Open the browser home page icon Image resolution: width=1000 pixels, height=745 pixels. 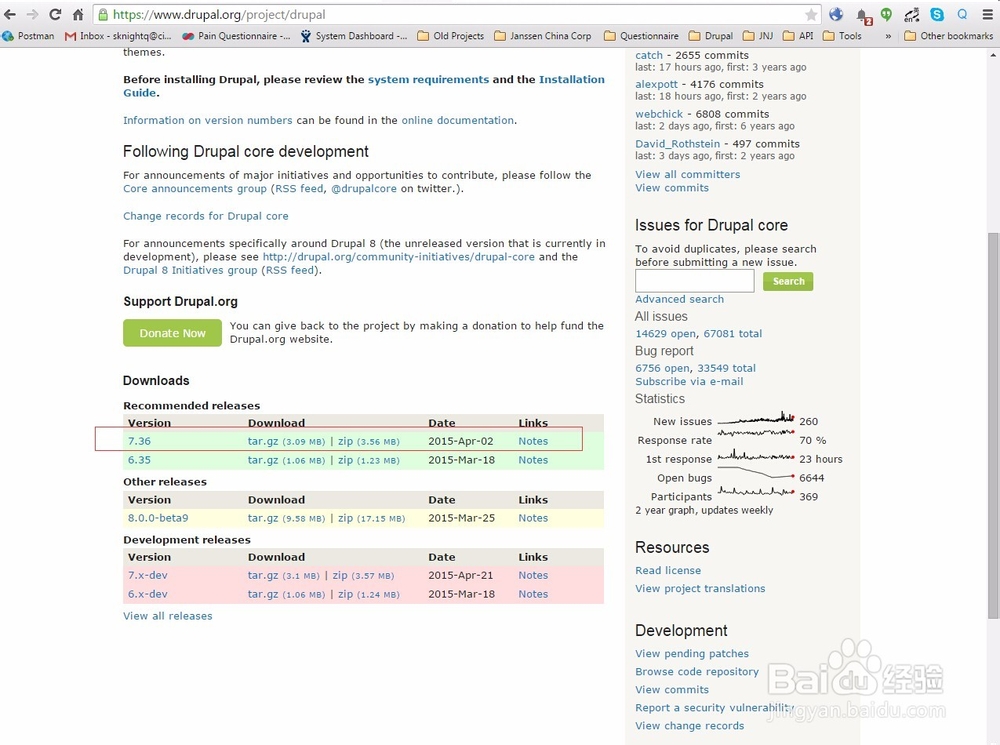[x=78, y=14]
